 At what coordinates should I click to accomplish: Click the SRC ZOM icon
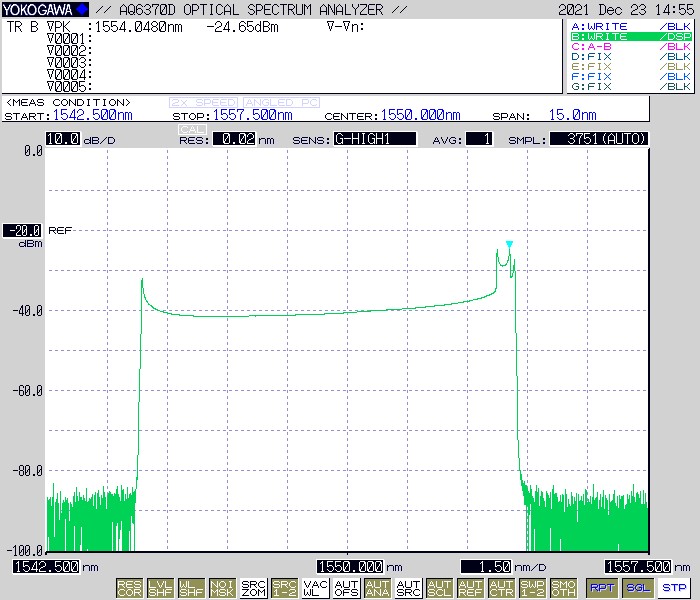[254, 587]
